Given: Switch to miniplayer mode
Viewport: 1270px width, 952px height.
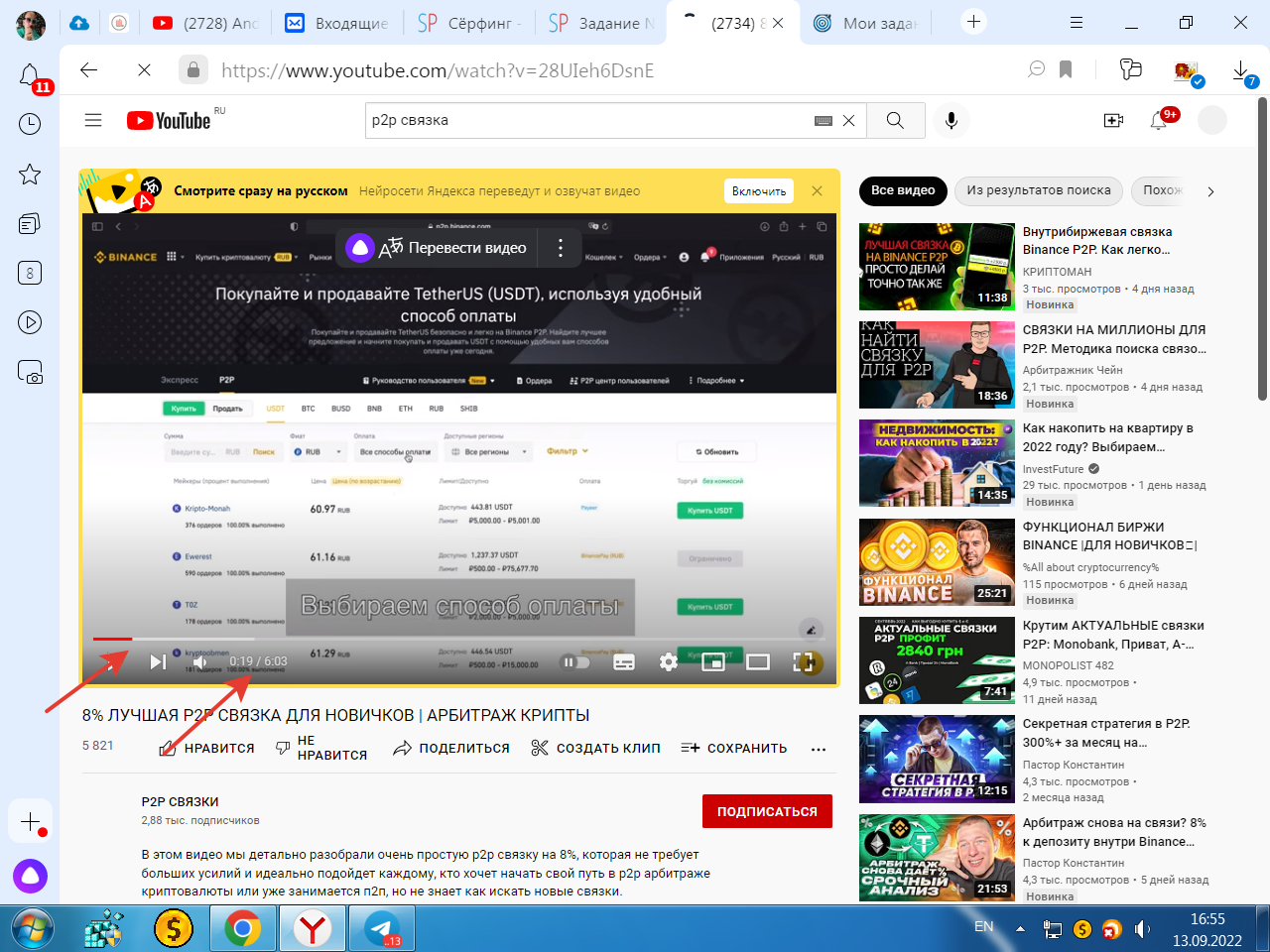Looking at the screenshot, I should (x=713, y=661).
